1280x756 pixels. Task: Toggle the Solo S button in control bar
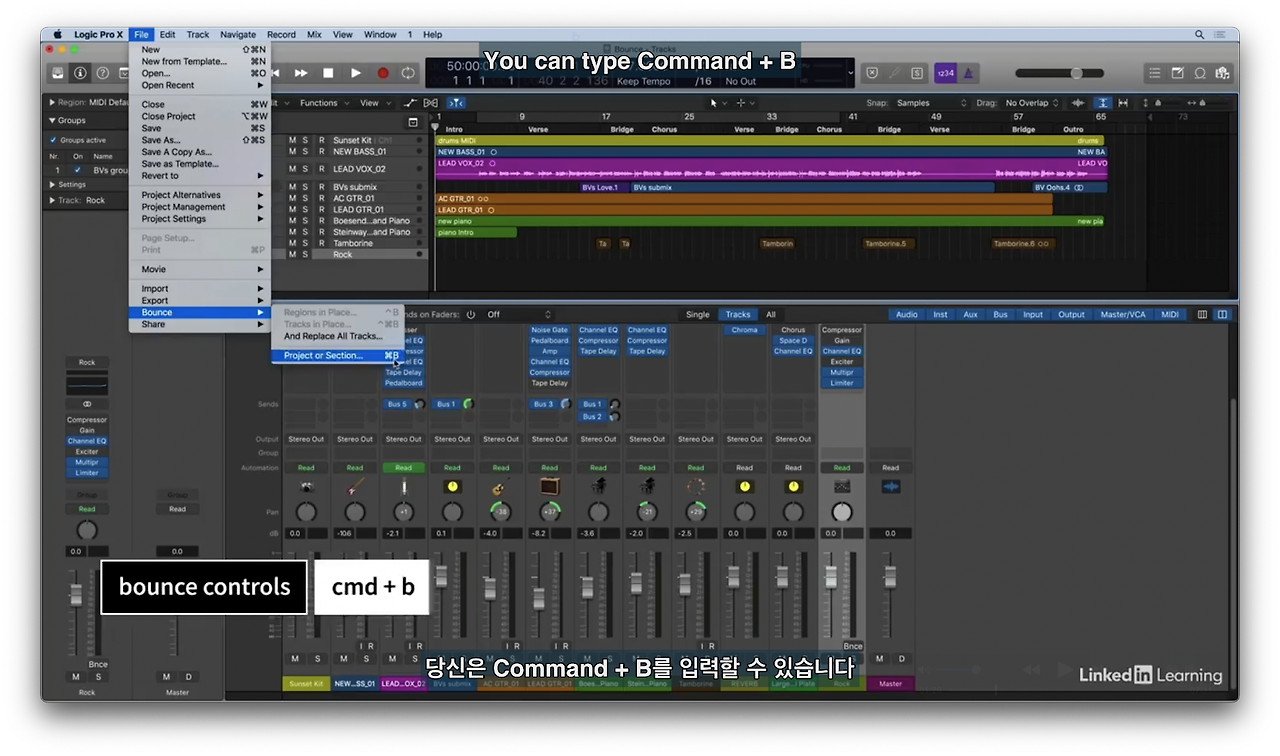tap(916, 73)
